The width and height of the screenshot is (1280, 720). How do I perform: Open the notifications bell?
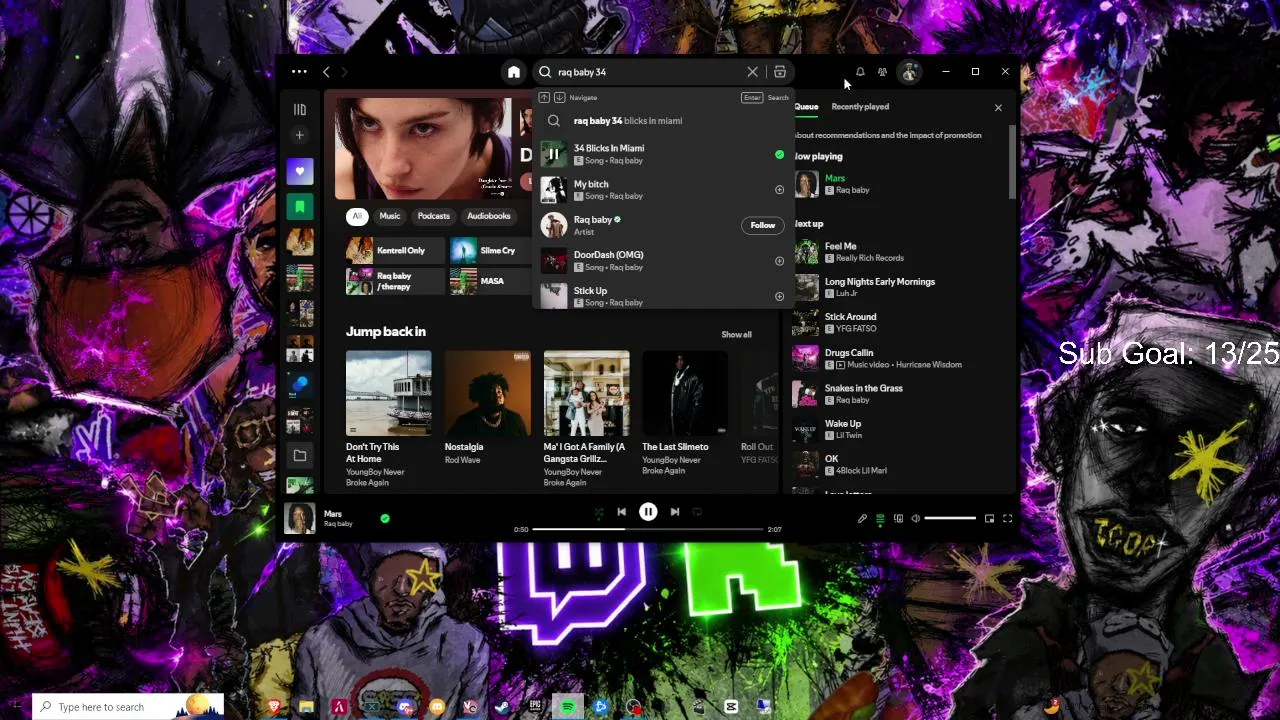click(860, 72)
